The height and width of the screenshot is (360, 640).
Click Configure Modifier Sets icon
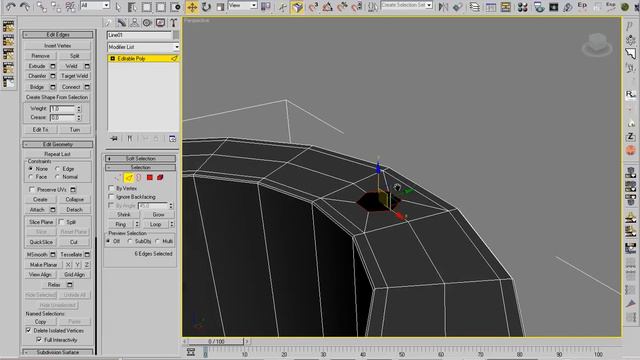172,139
